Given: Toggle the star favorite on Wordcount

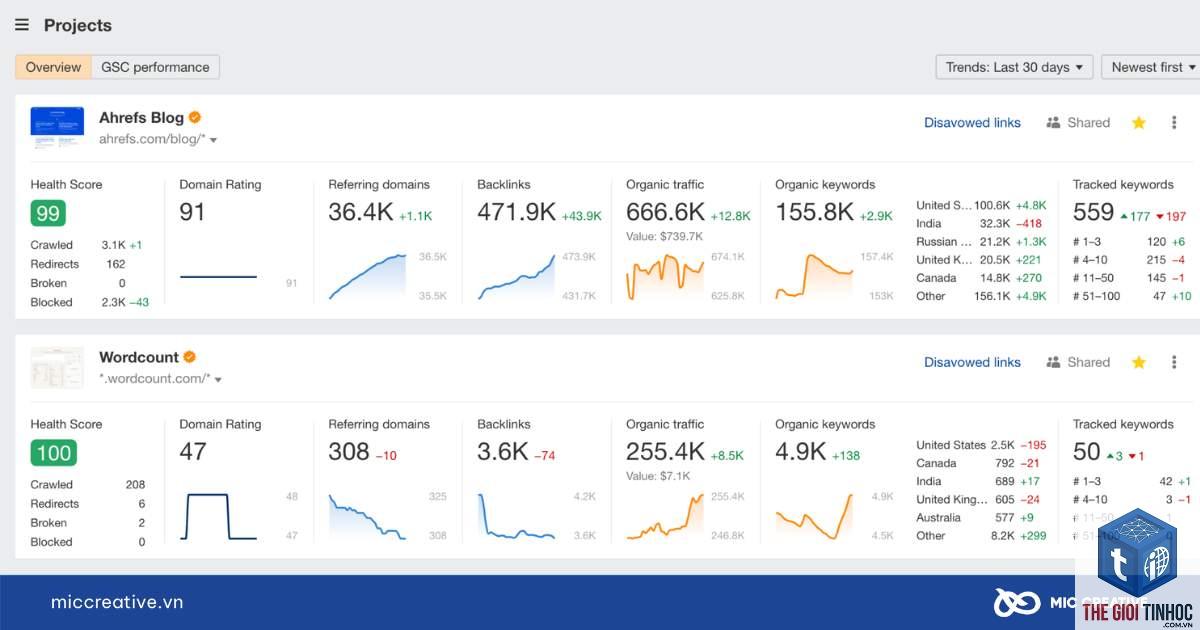Looking at the screenshot, I should point(1138,362).
